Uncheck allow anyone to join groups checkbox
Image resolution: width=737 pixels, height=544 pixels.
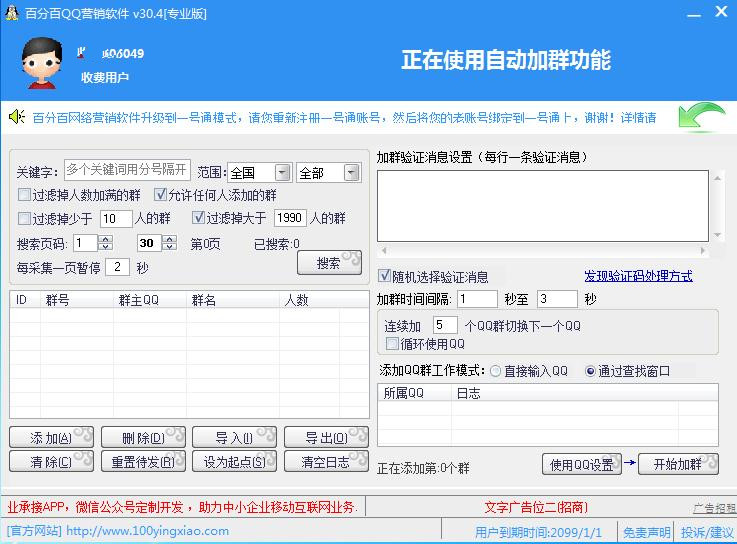(160, 194)
